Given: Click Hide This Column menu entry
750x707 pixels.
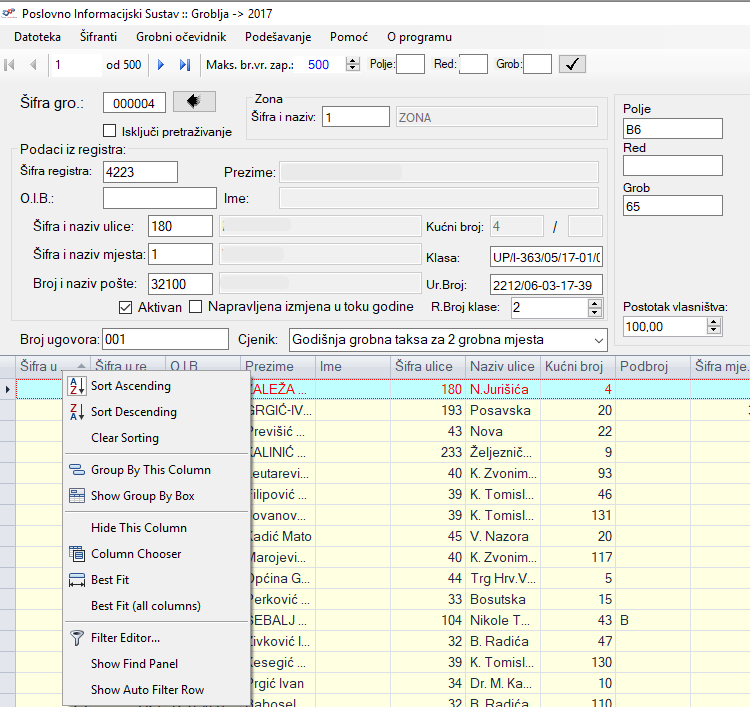Looking at the screenshot, I should click(138, 528).
